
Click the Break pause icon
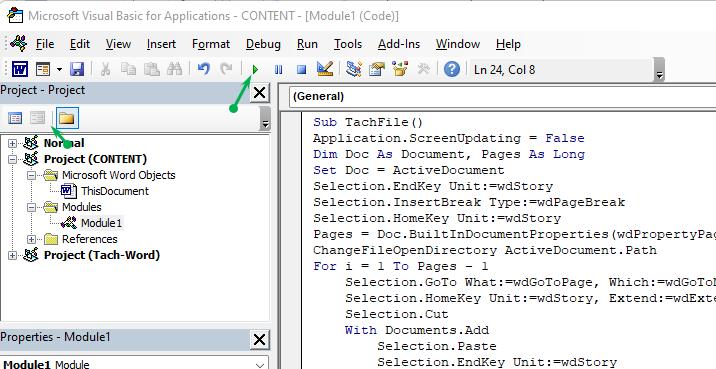278,70
